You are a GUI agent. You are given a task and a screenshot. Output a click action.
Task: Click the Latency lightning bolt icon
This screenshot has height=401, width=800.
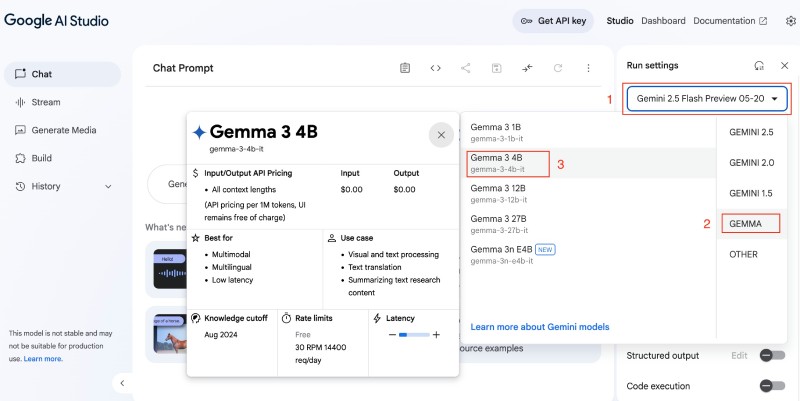pos(377,318)
